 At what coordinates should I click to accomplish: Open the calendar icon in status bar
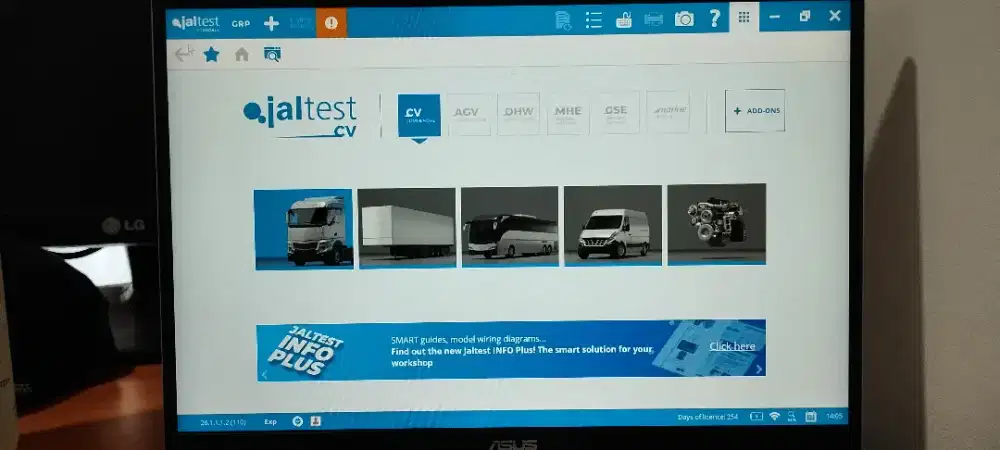click(x=811, y=416)
